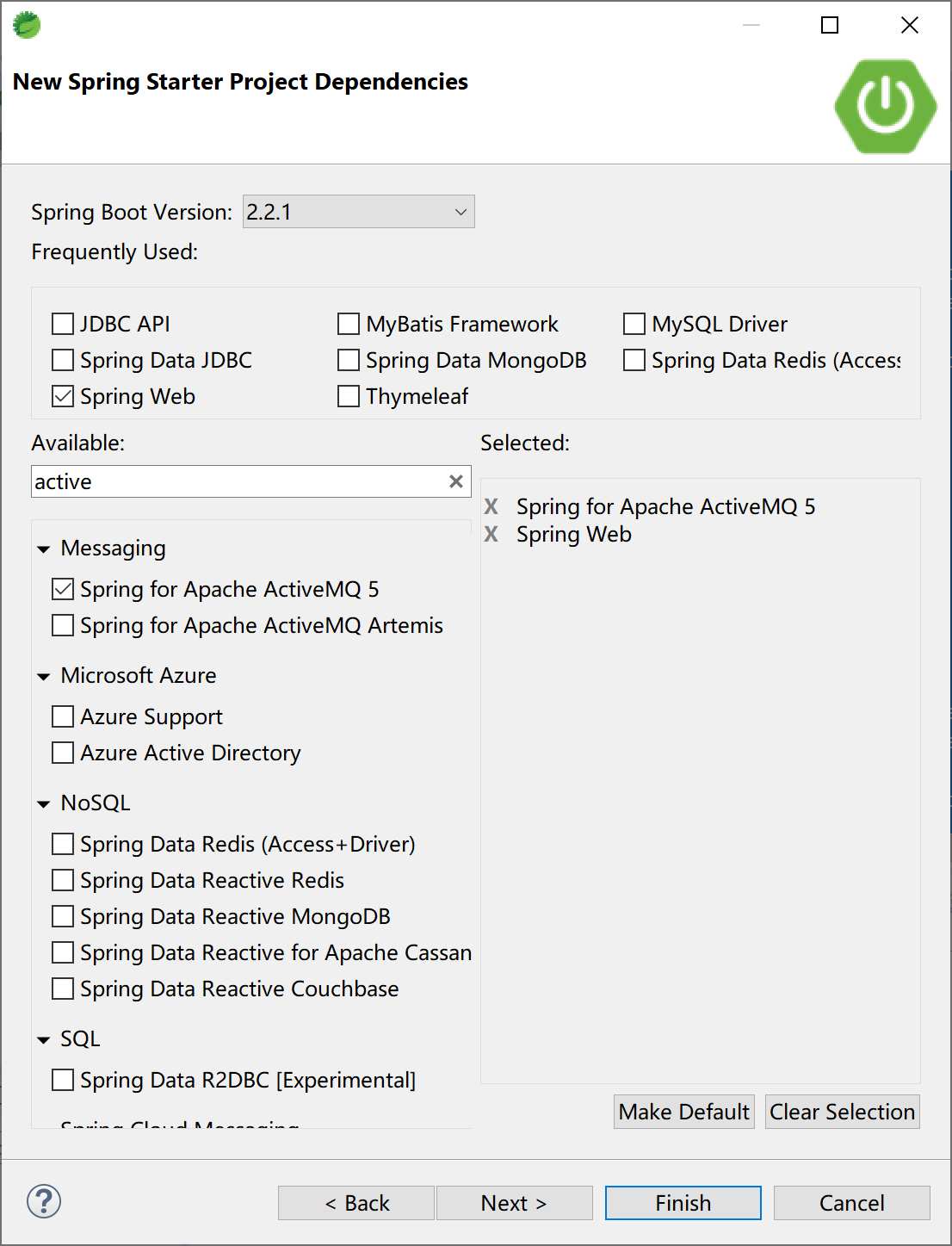952x1246 pixels.
Task: Check Spring Data Reactive for Apache Cassandra
Action: 63,952
